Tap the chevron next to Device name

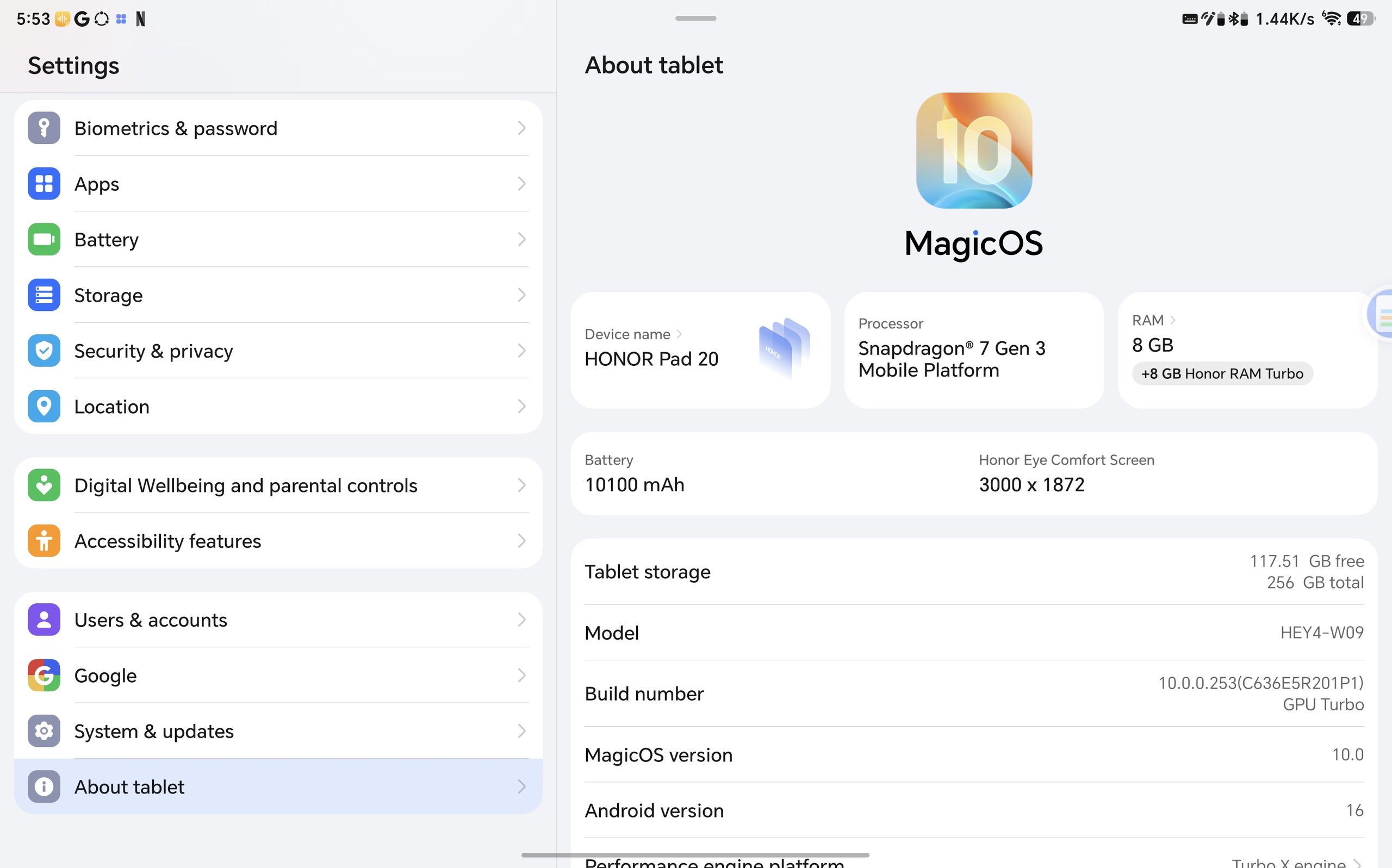(679, 334)
